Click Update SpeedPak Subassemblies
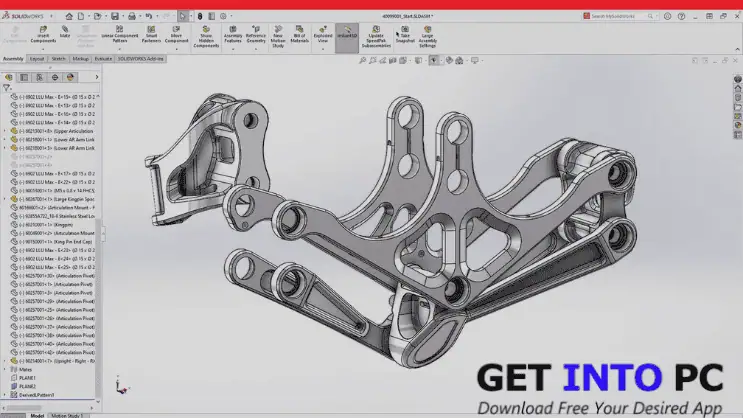 (x=376, y=37)
